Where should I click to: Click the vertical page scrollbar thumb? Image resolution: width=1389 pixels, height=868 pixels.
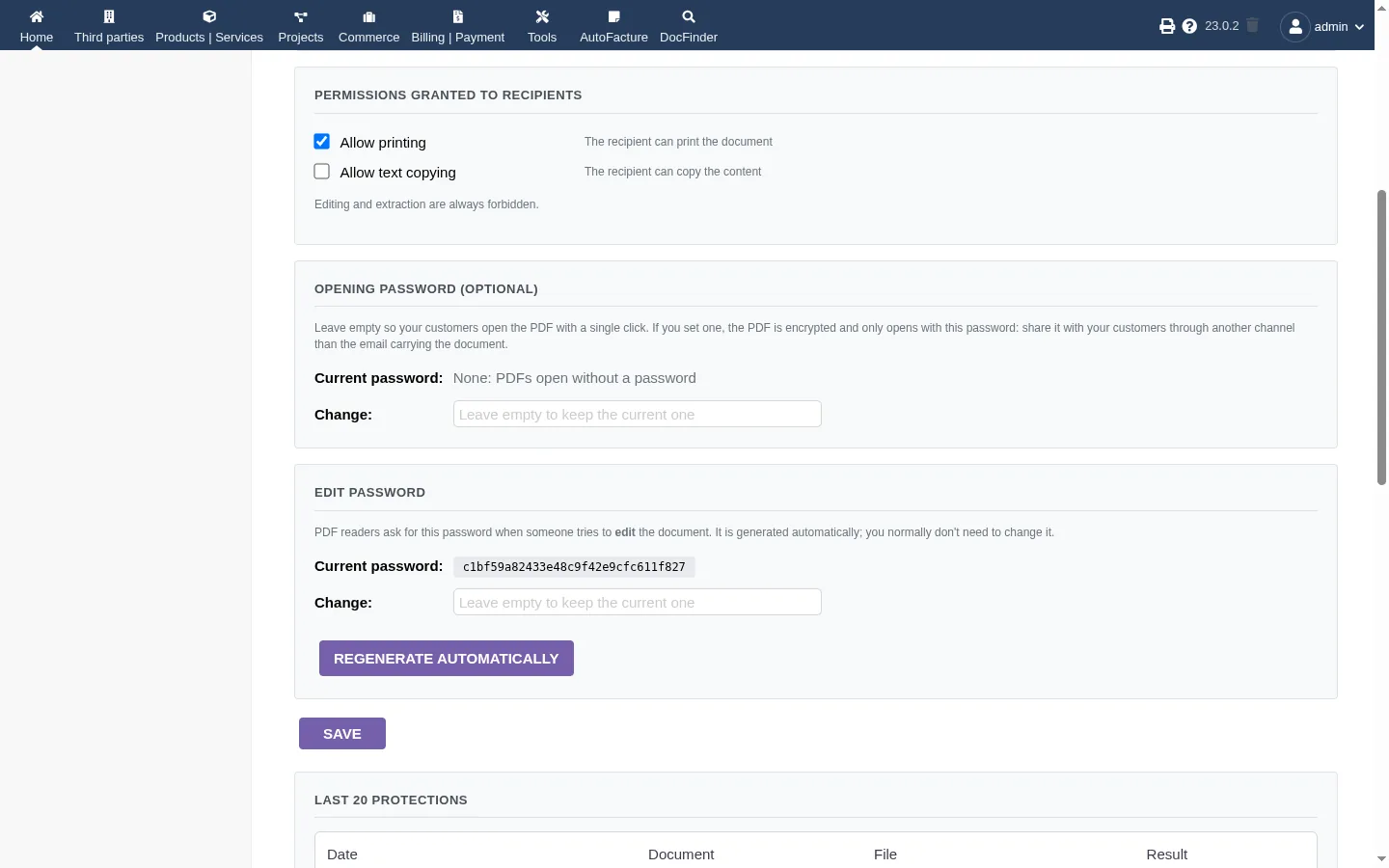pyautogui.click(x=1381, y=338)
